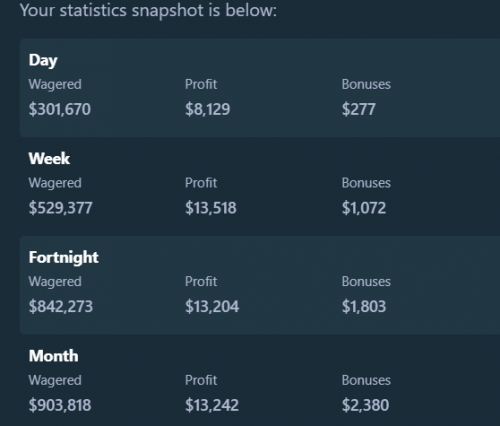Image resolution: width=500 pixels, height=426 pixels.
Task: Click the Wagered label under Week
Action: [x=55, y=183]
